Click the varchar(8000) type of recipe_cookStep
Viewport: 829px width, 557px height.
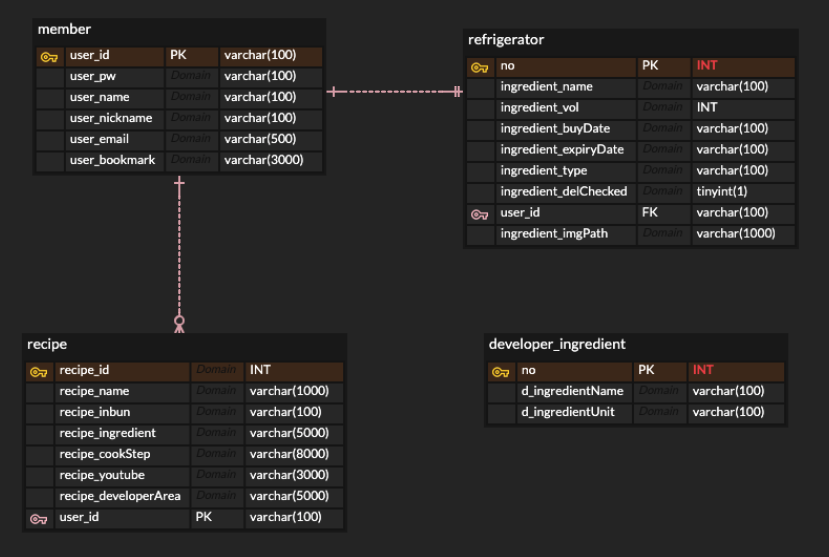(x=289, y=454)
